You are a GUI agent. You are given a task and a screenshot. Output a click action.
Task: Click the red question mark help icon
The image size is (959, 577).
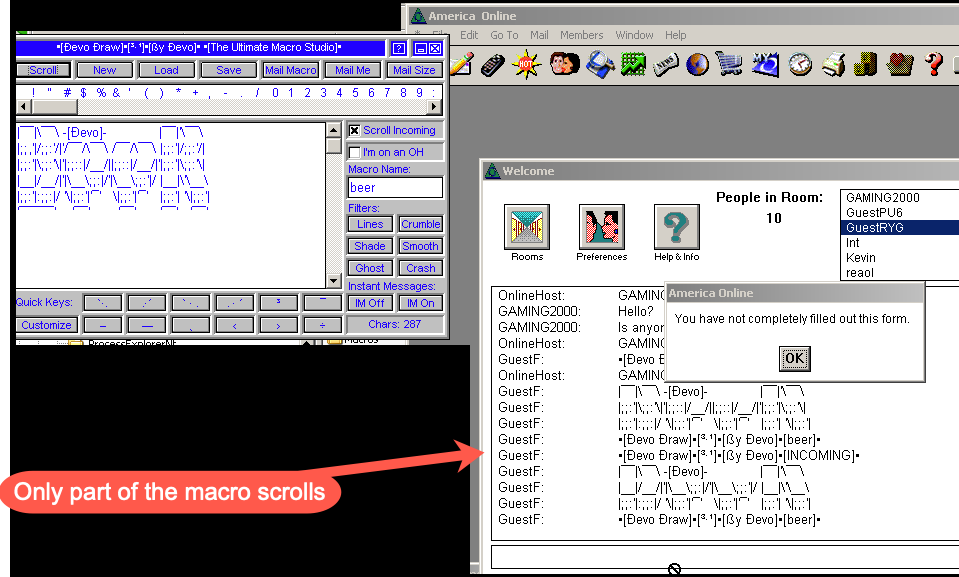pyautogui.click(x=934, y=64)
